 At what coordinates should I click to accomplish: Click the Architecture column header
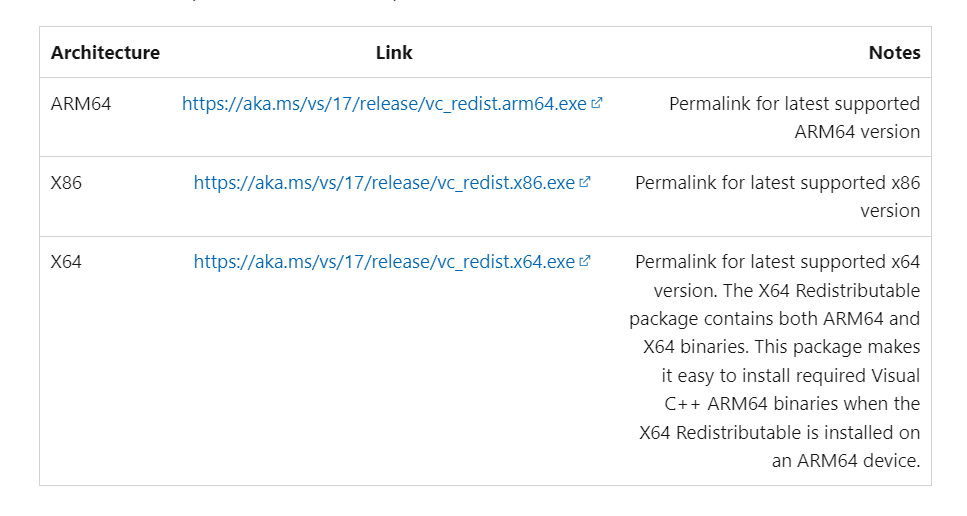[x=105, y=53]
